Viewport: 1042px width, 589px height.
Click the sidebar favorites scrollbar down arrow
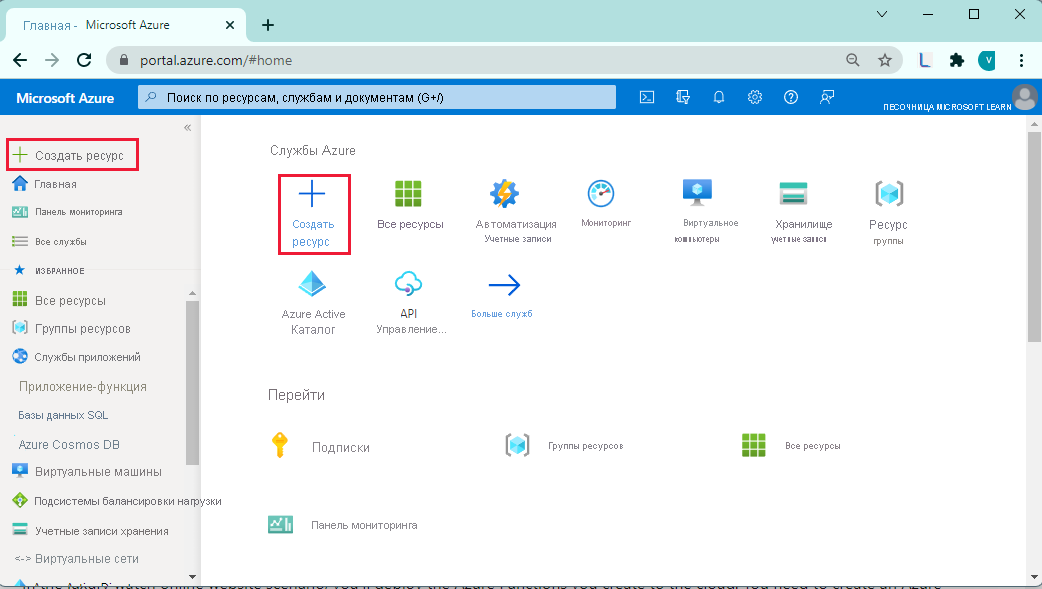click(x=192, y=577)
